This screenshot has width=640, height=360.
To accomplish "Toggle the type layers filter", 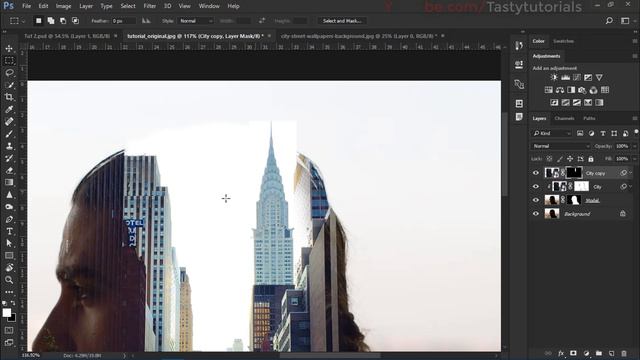I will tap(603, 133).
